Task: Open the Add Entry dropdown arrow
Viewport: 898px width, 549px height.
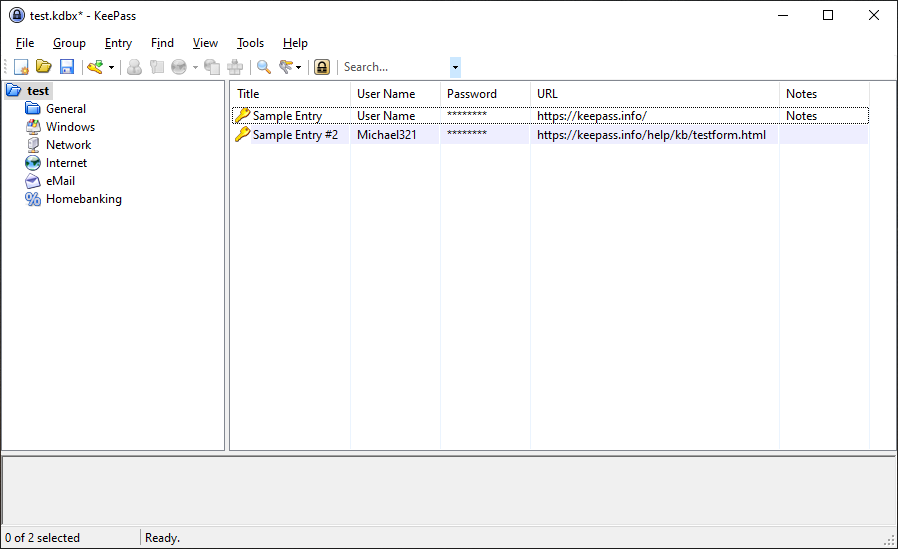Action: pyautogui.click(x=112, y=68)
